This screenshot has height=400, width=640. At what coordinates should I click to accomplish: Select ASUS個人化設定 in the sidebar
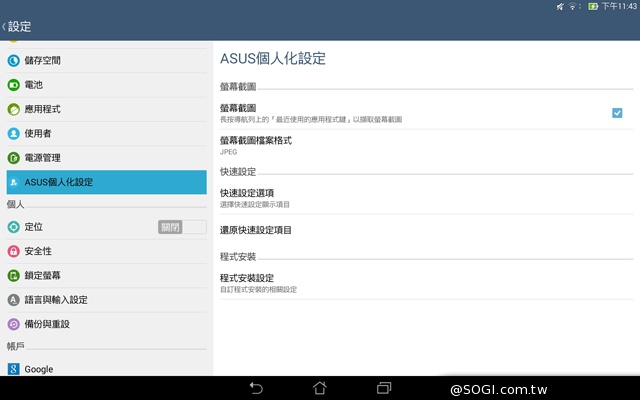coord(107,182)
